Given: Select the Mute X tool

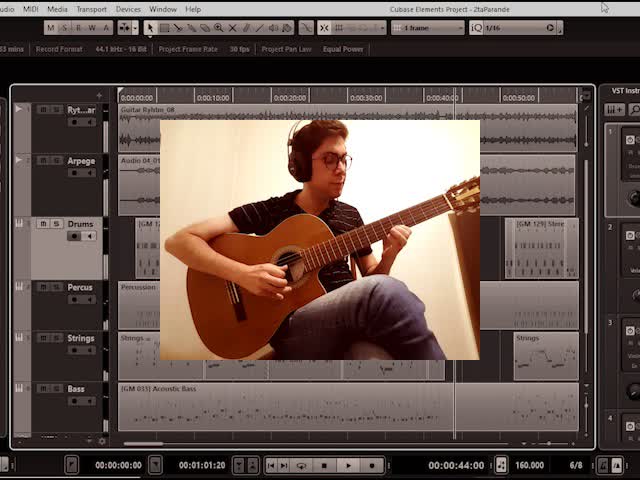Looking at the screenshot, I should [233, 28].
